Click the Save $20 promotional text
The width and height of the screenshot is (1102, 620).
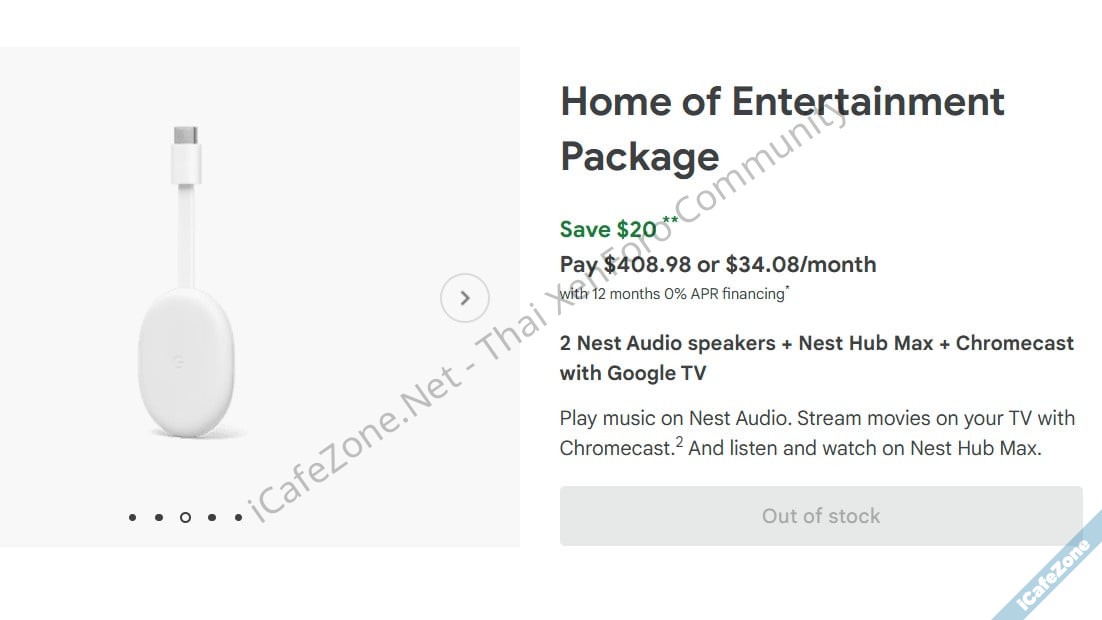click(608, 229)
